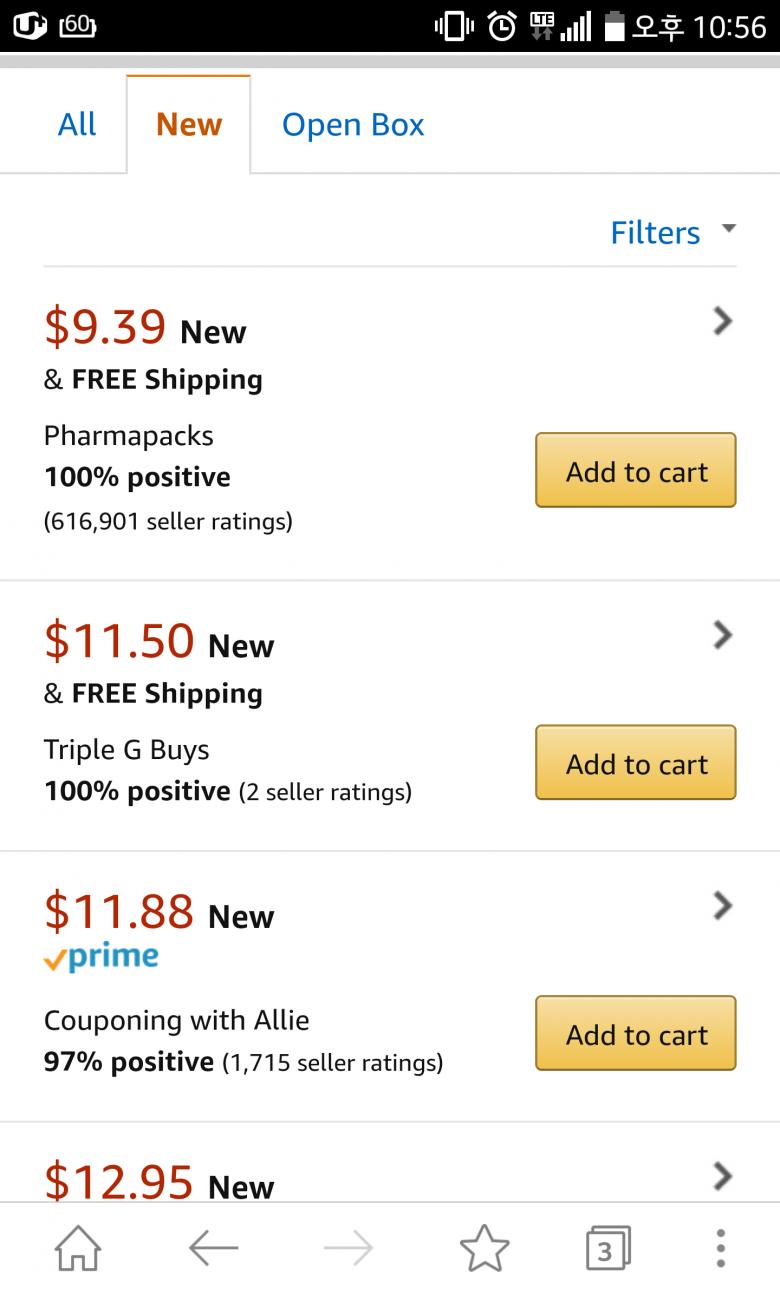The image size is (780, 1295).
Task: Open the Pharmapacks seller name
Action: tap(129, 436)
